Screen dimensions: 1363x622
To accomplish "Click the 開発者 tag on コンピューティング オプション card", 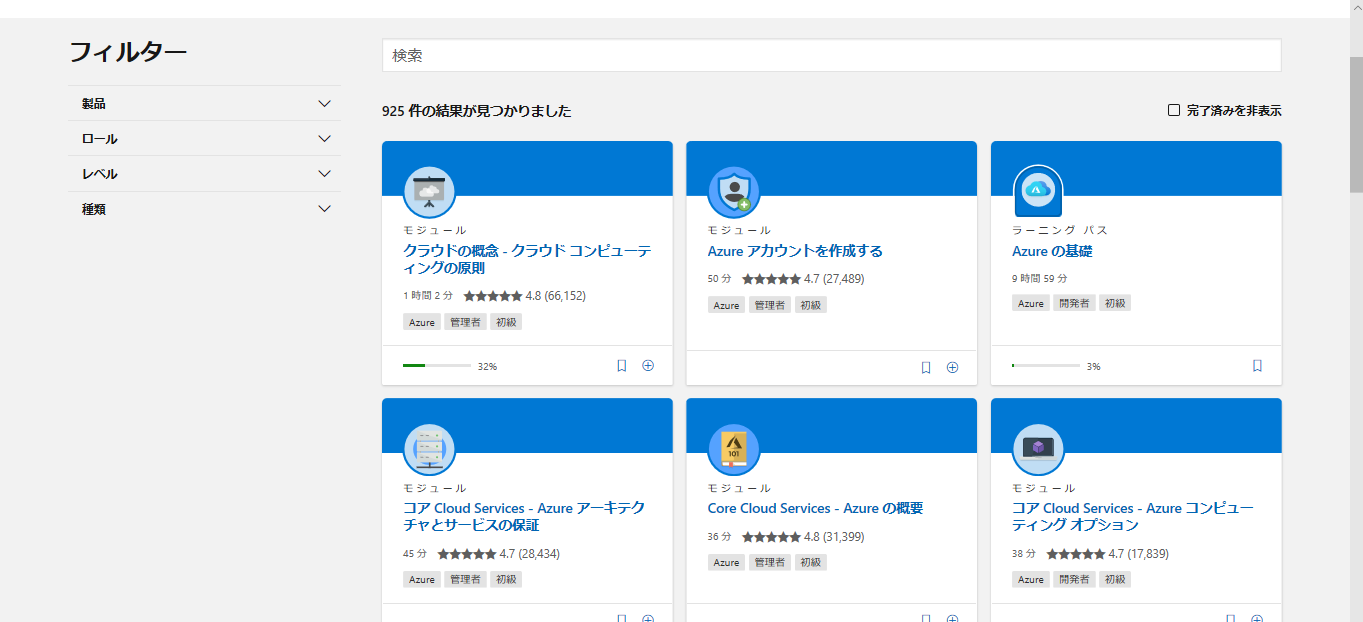I will (1074, 579).
